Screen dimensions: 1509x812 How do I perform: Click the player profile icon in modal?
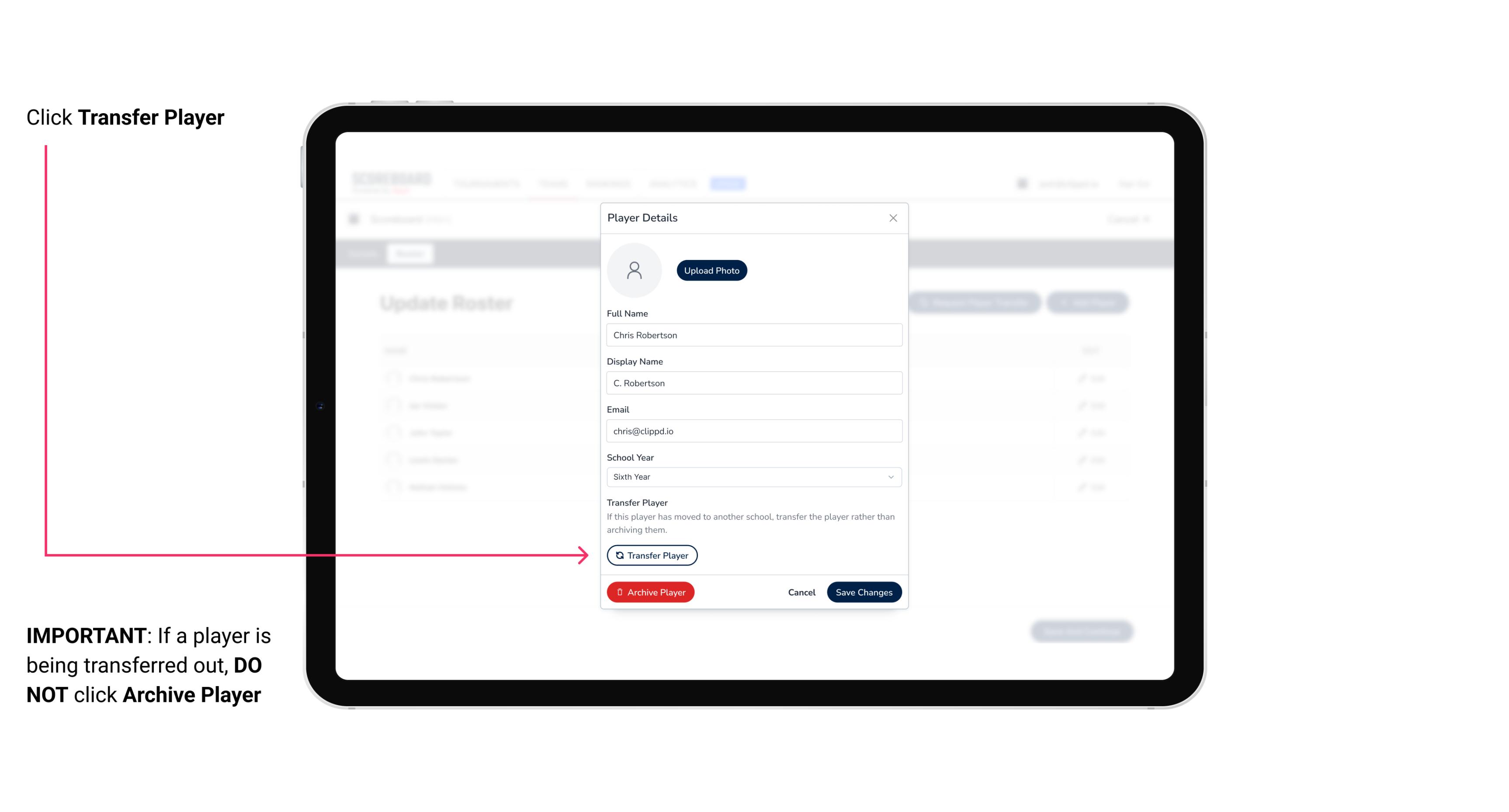(634, 270)
